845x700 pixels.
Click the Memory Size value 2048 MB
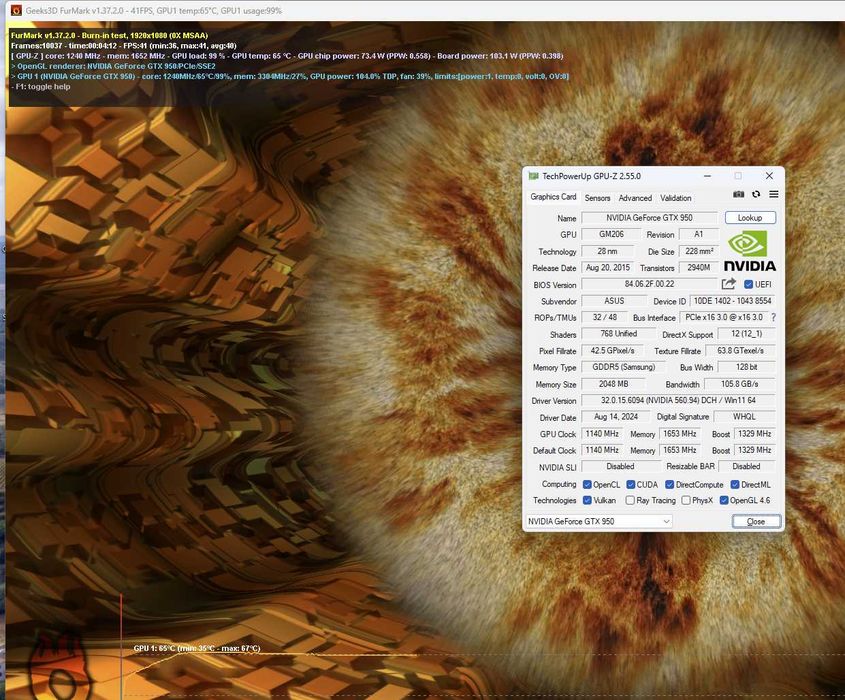click(613, 384)
